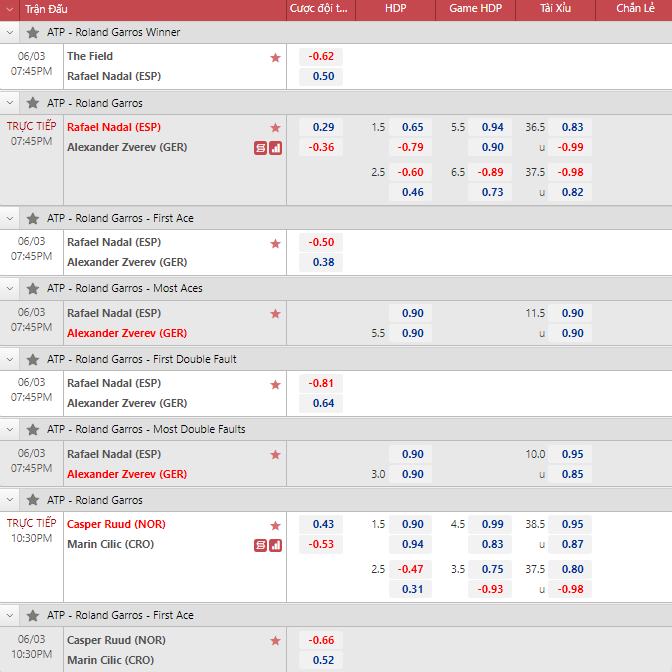Open the live stream icon for Cilic match
The image size is (672, 672).
click(x=260, y=545)
